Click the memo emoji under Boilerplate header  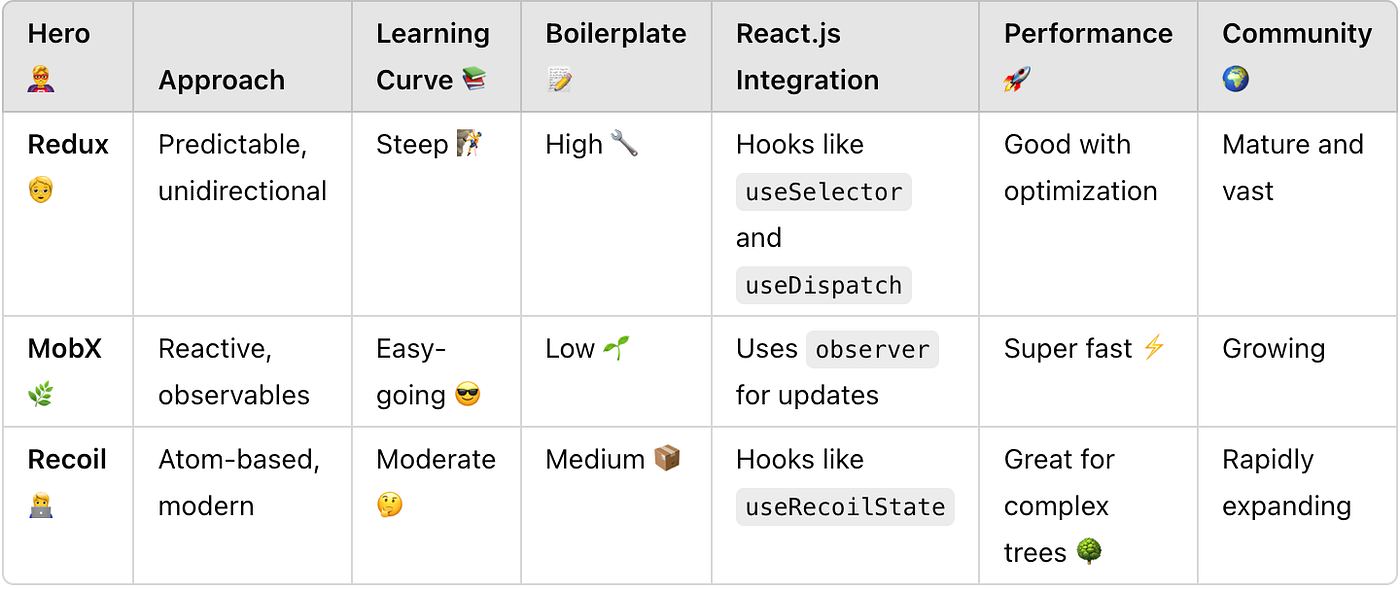pos(559,80)
